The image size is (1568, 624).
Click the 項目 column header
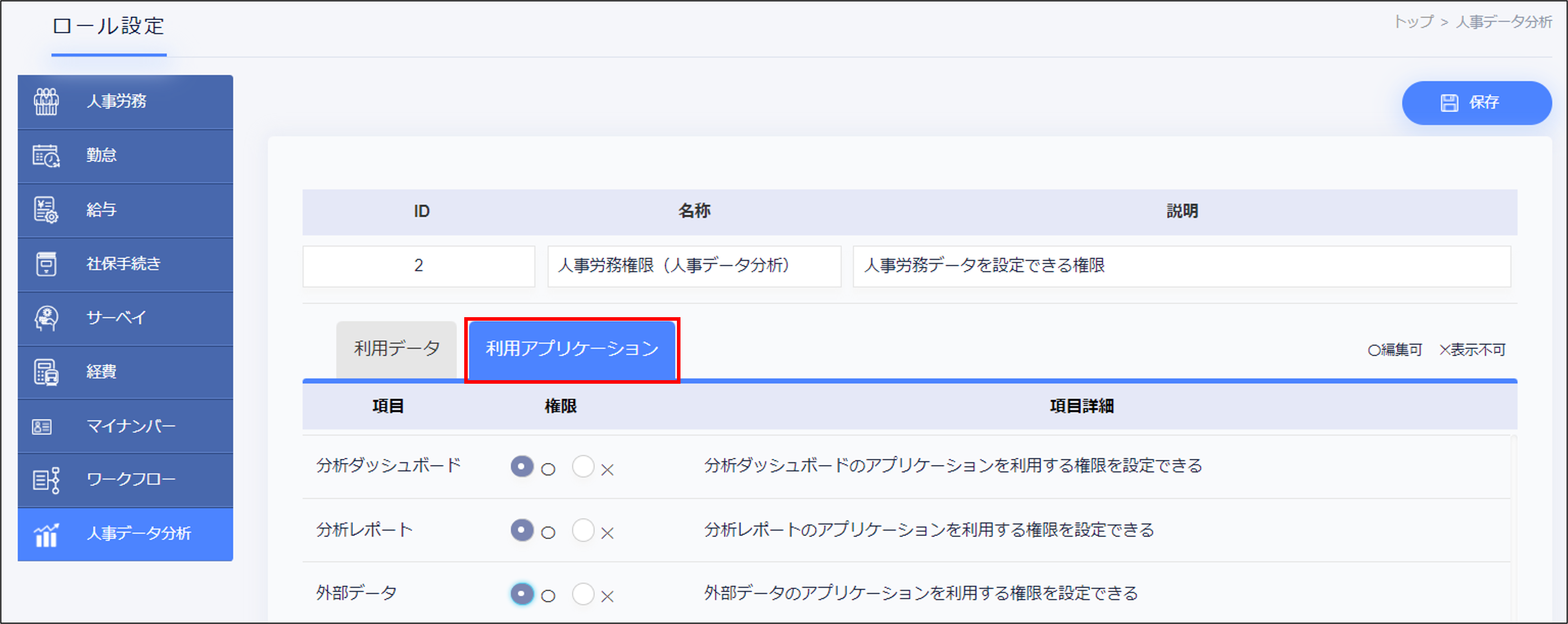tap(388, 407)
